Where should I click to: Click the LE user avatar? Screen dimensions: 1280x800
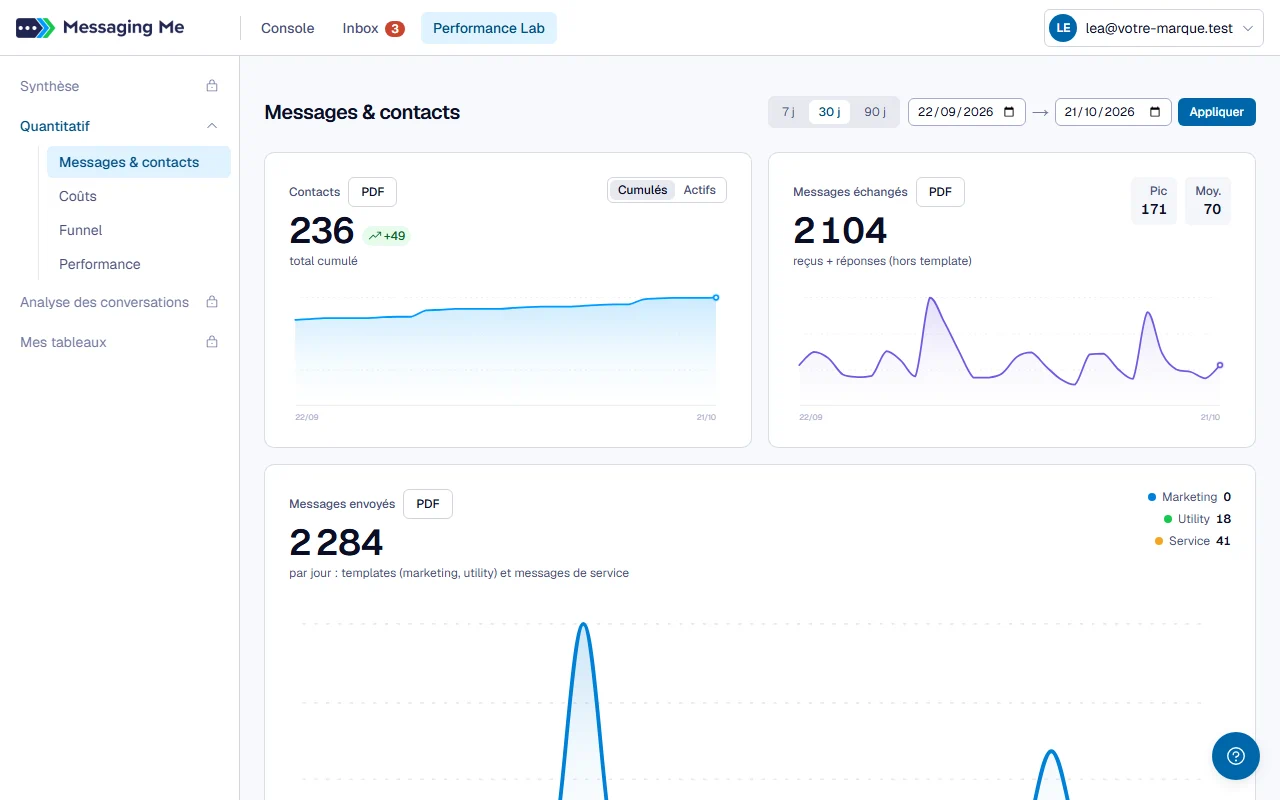[1062, 29]
